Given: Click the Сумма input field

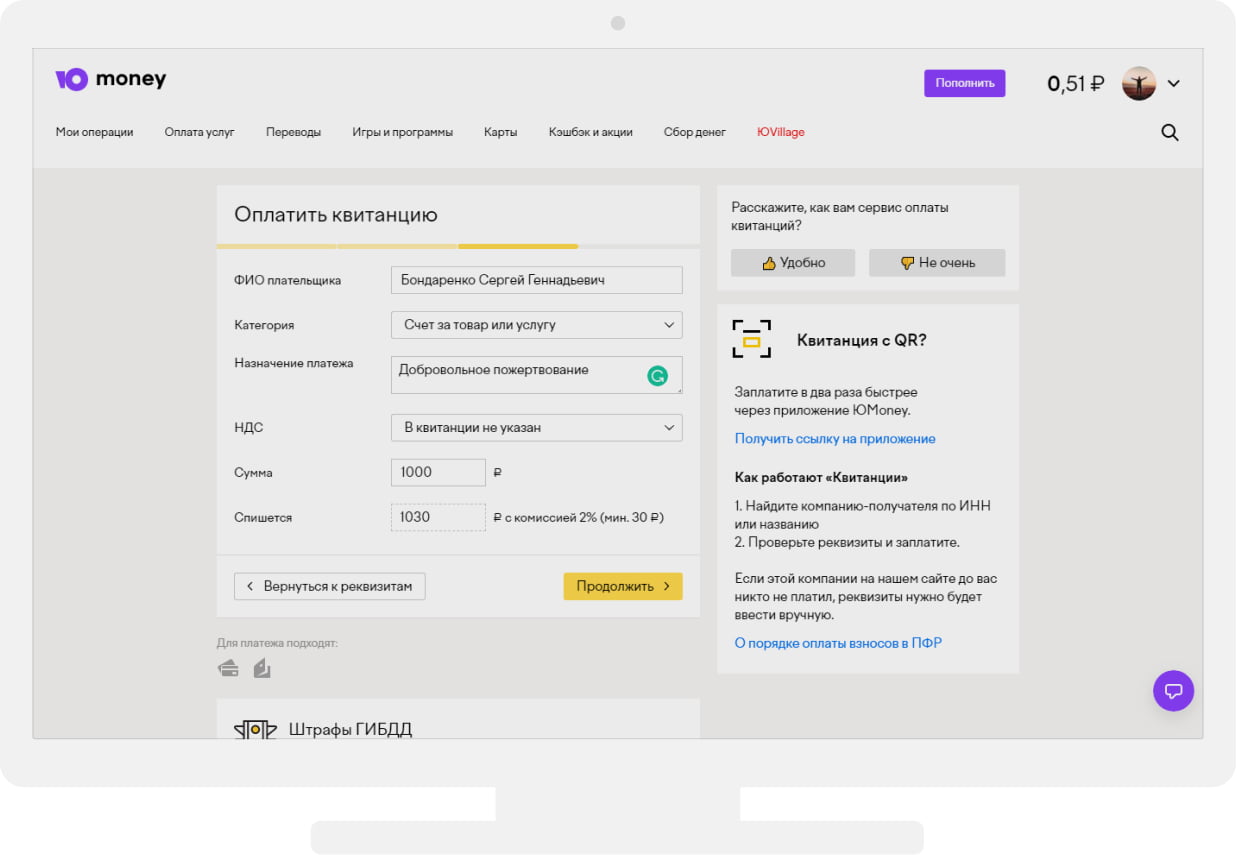Looking at the screenshot, I should click(438, 472).
